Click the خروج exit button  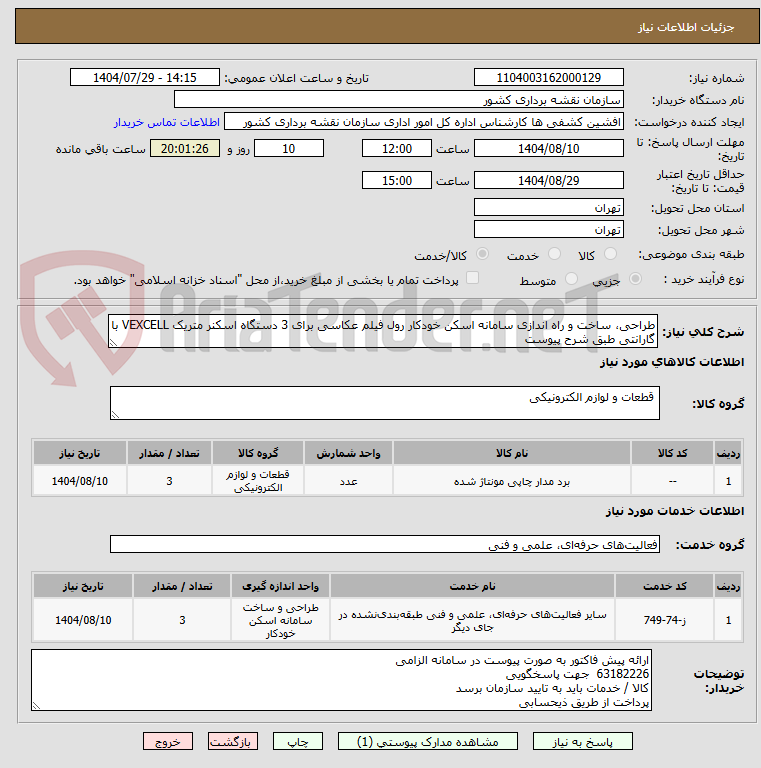pos(168,742)
